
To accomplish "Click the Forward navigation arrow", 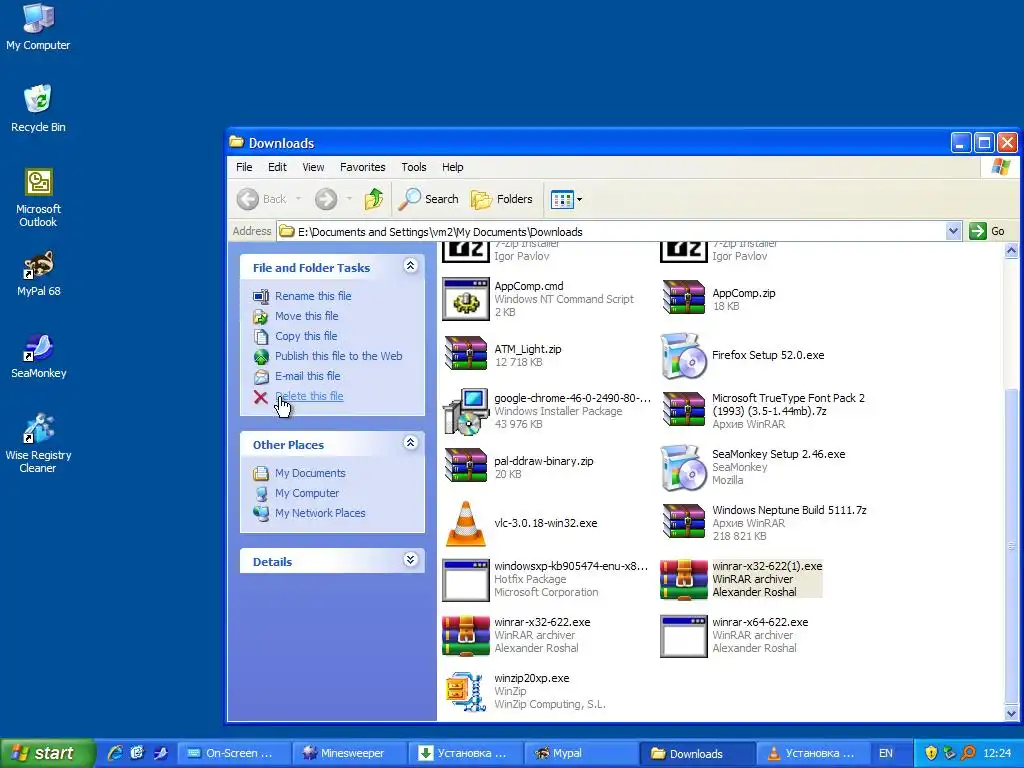I will point(326,199).
